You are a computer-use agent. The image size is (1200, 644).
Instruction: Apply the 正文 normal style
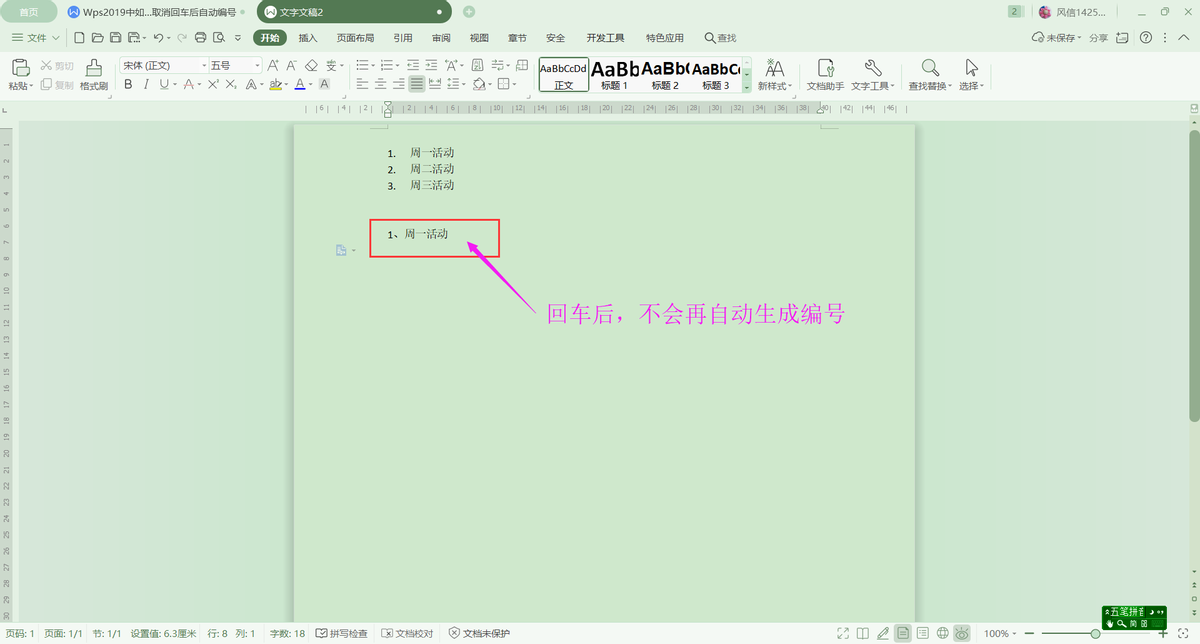point(564,75)
